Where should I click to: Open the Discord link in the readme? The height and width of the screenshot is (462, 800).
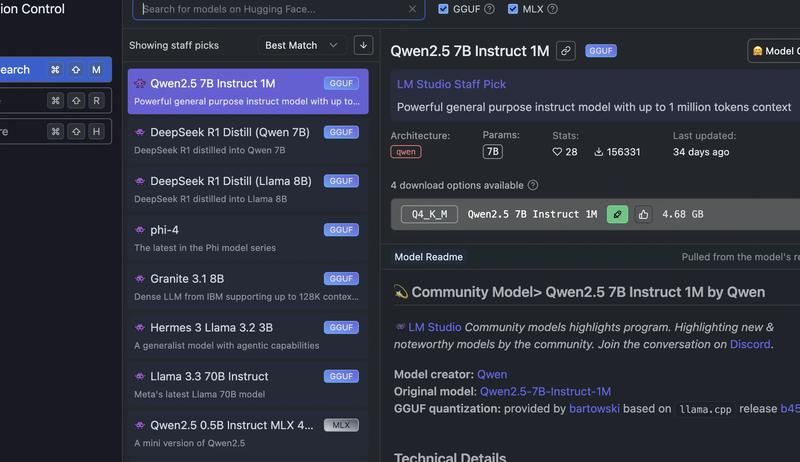pyautogui.click(x=750, y=345)
